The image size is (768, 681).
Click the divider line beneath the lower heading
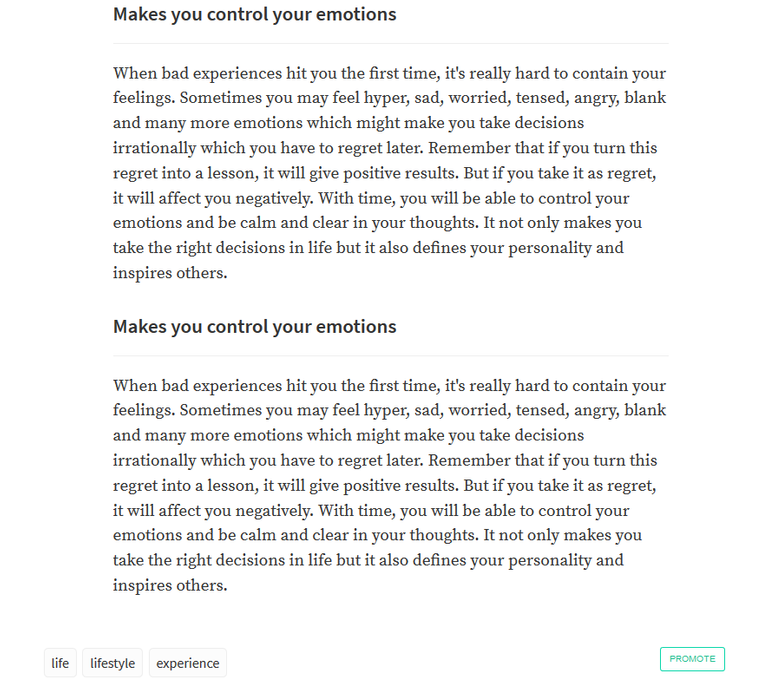(390, 356)
